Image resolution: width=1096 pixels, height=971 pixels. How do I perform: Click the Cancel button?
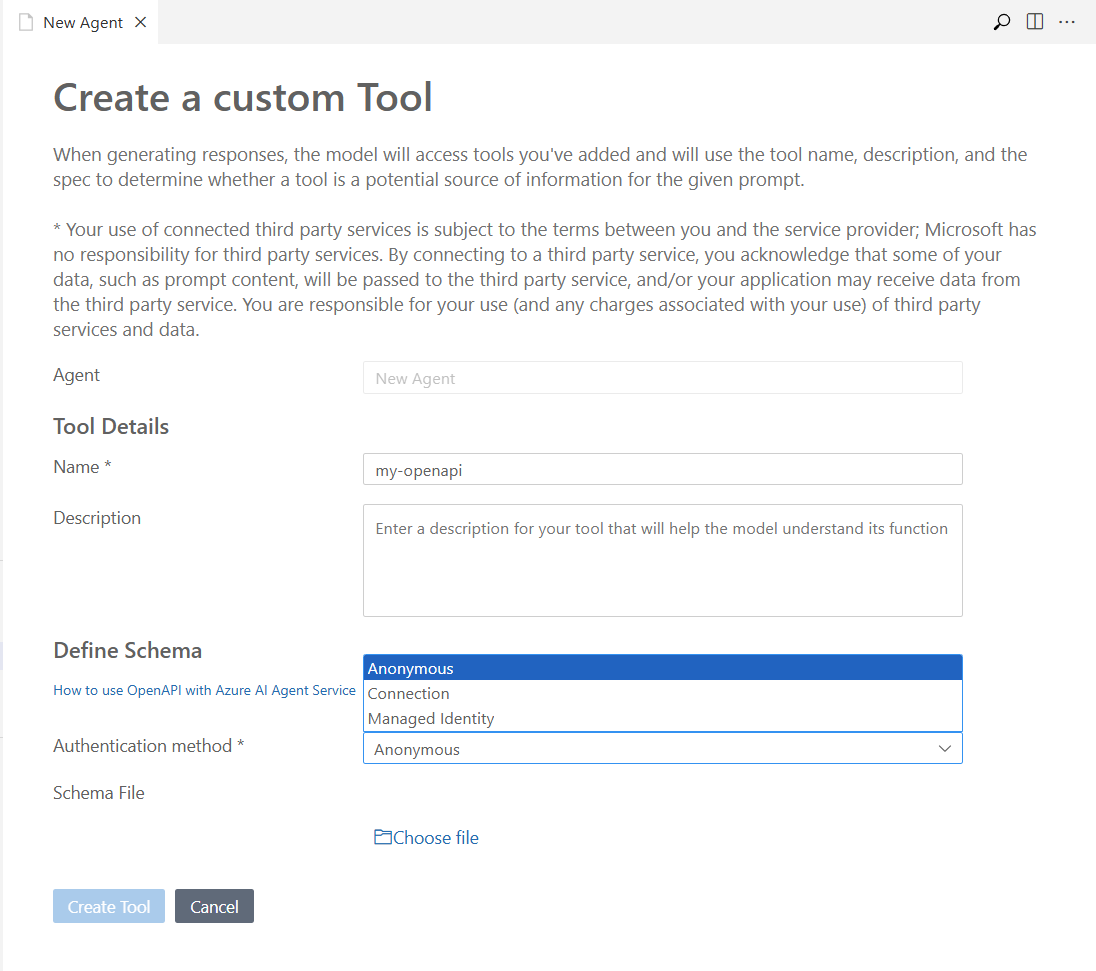[x=214, y=906]
